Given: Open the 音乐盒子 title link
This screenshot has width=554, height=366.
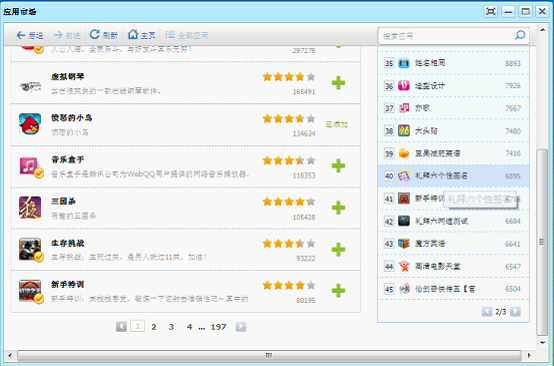Looking at the screenshot, I should 67,159.
